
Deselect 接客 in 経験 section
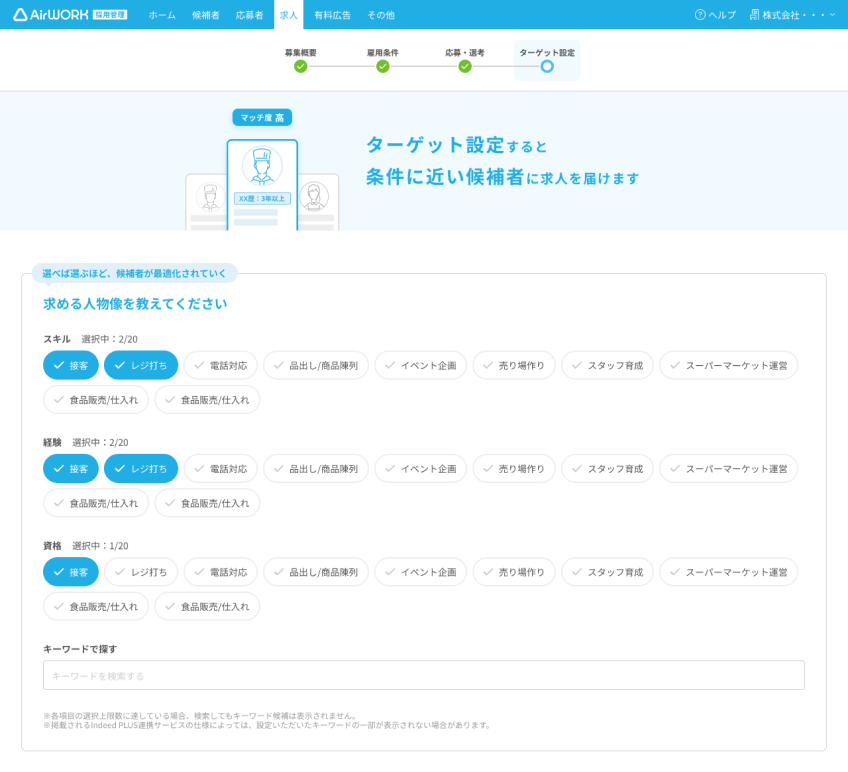point(71,469)
